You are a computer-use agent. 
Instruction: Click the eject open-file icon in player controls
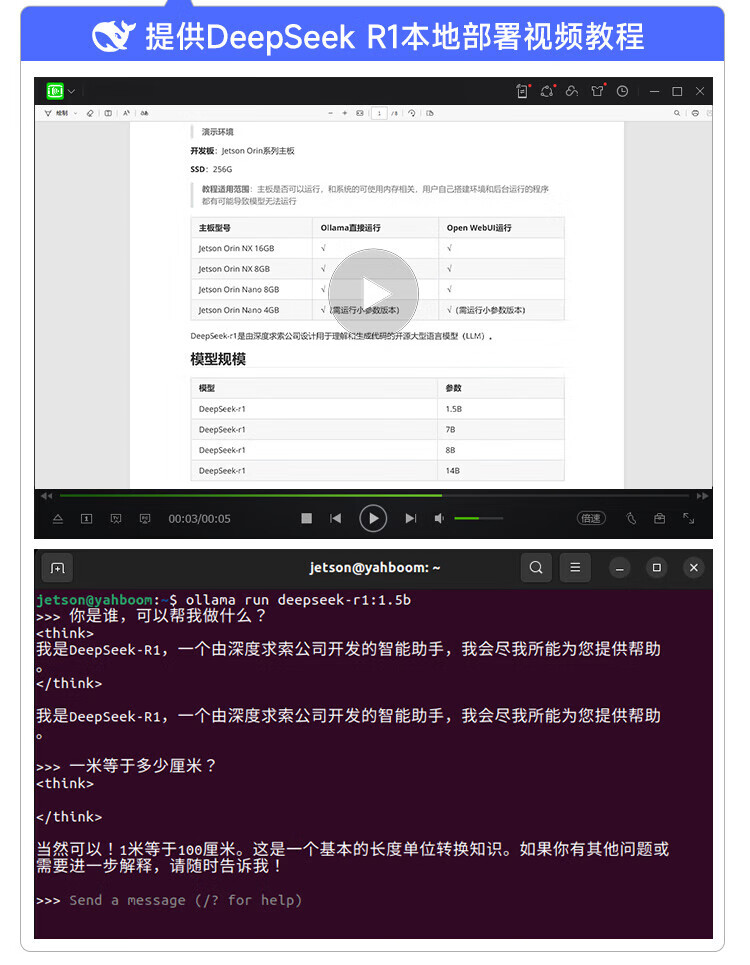[58, 519]
